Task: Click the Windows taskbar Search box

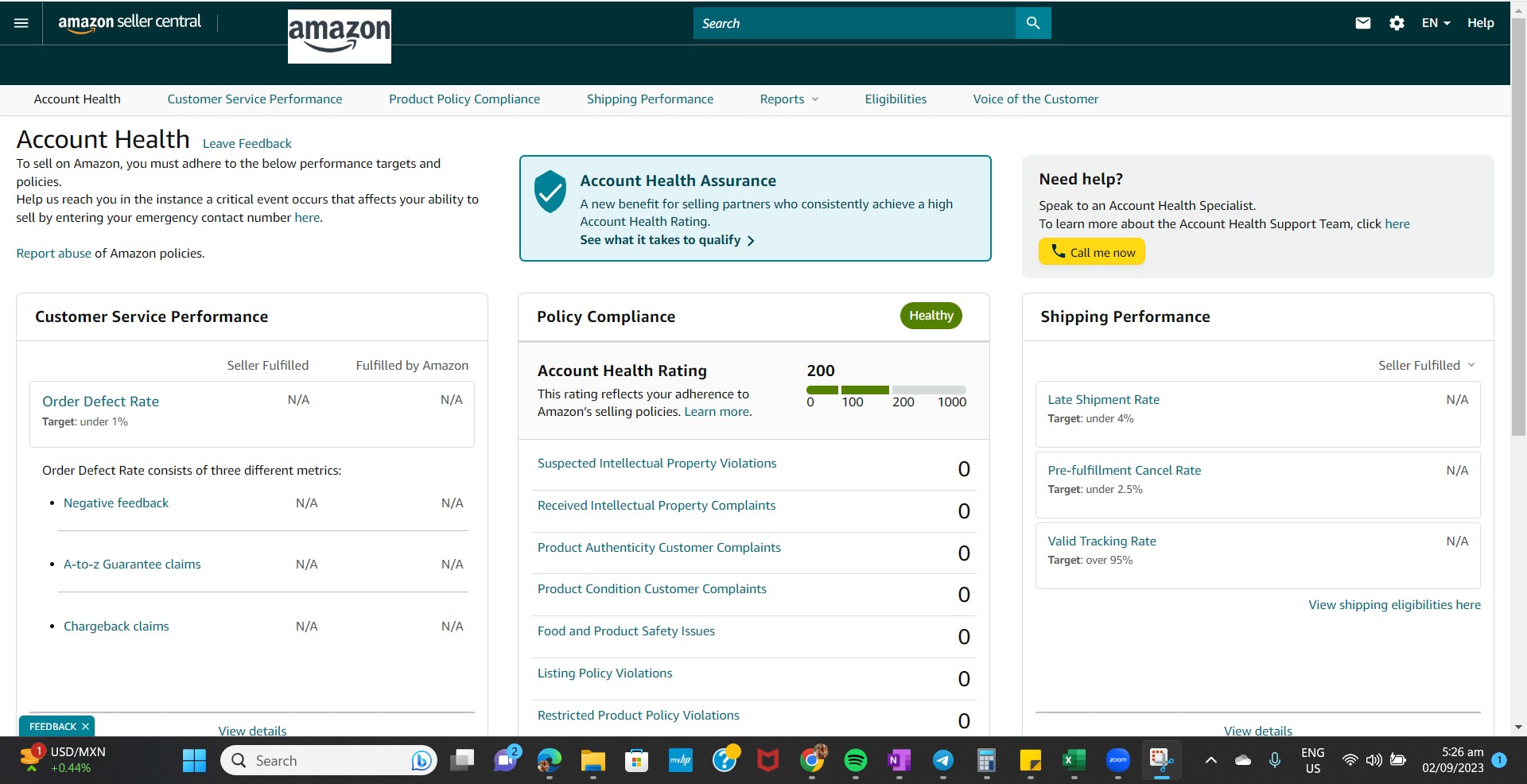Action: tap(328, 761)
